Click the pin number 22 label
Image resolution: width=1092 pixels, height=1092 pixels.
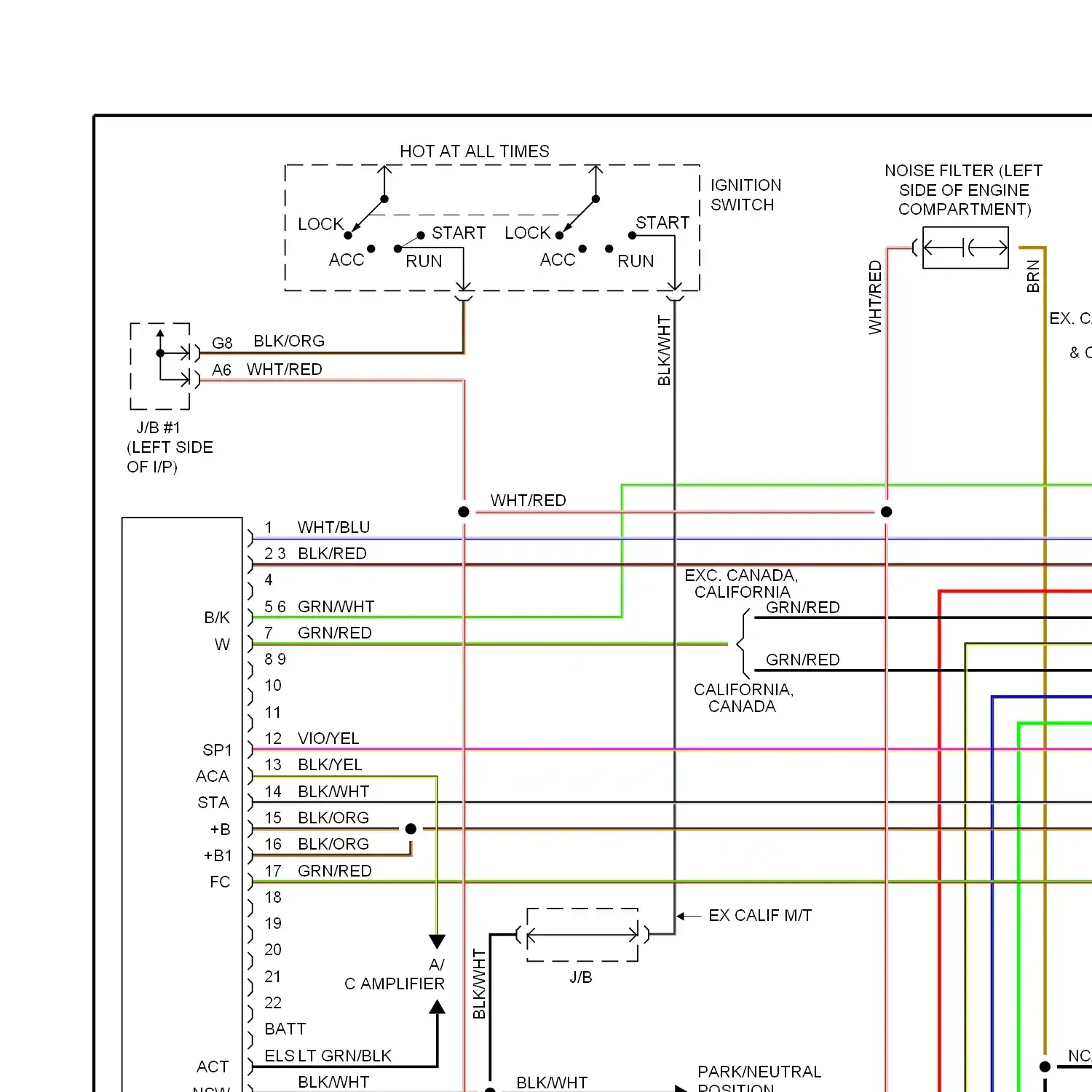coord(273,1002)
